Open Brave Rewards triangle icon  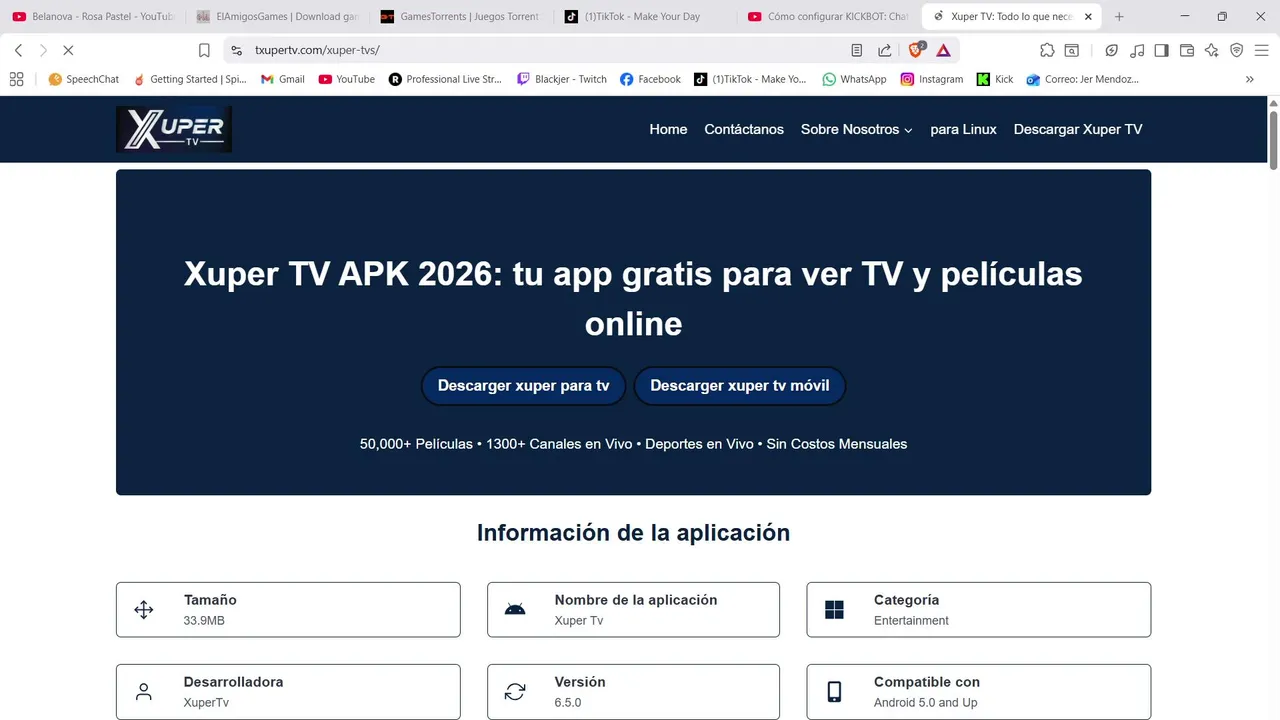[943, 50]
